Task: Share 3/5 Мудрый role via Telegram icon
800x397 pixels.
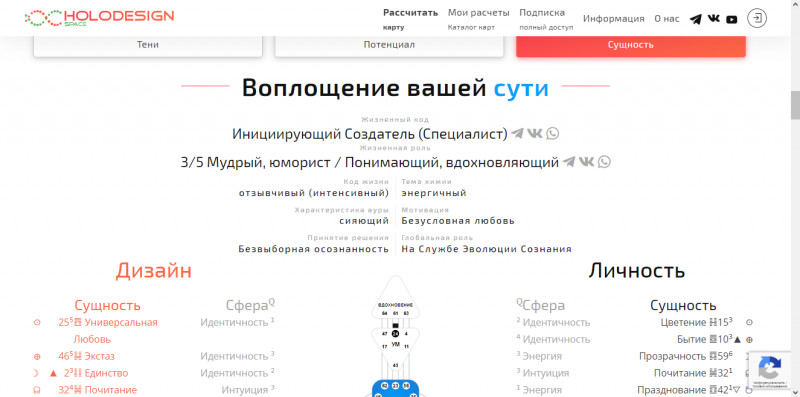Action: click(x=569, y=162)
